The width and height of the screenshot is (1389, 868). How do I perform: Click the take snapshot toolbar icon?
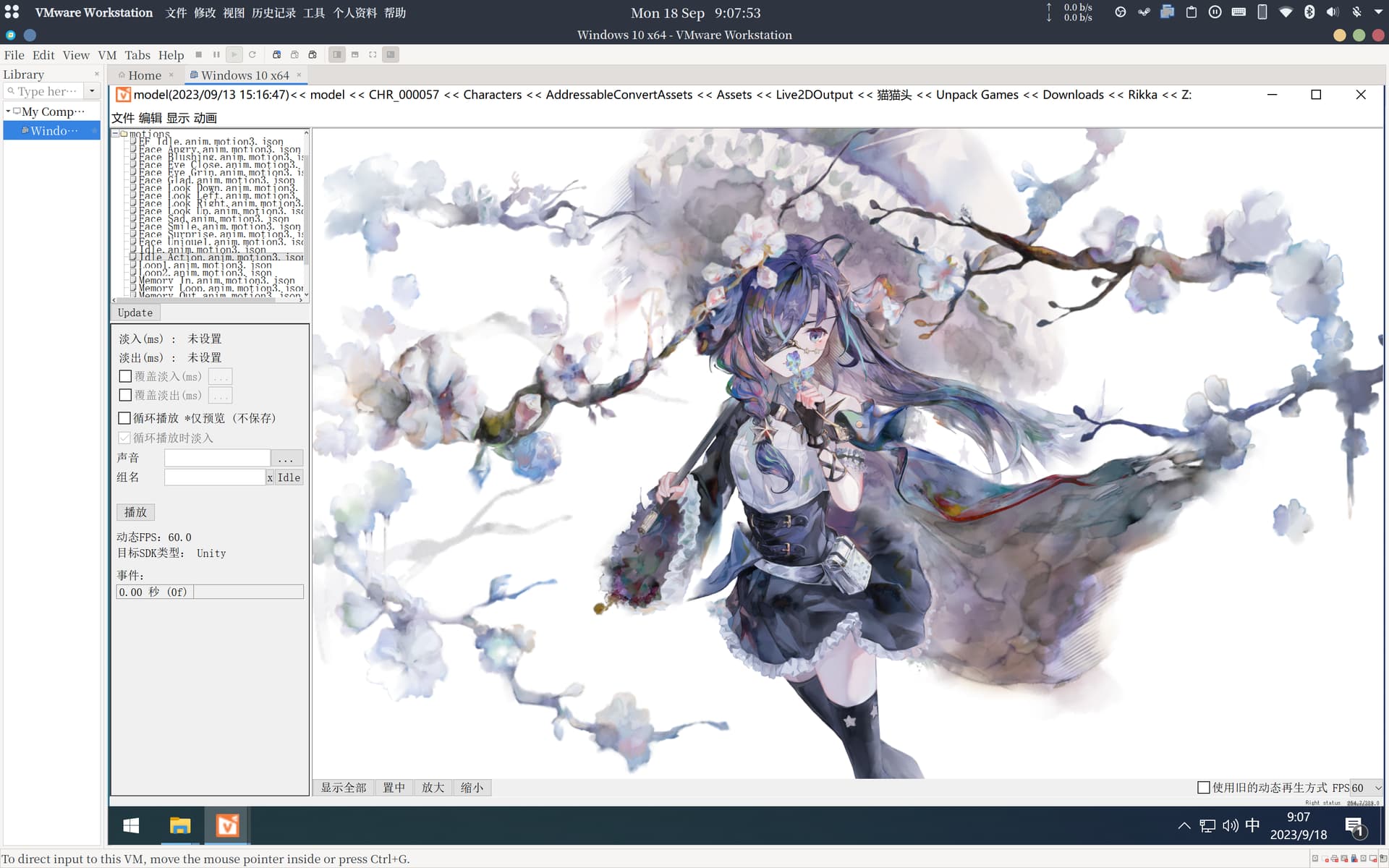276,55
